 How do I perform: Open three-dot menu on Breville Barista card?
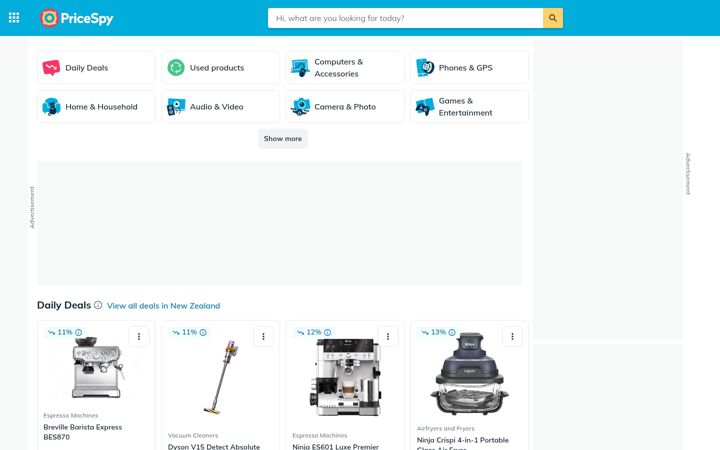click(x=139, y=337)
